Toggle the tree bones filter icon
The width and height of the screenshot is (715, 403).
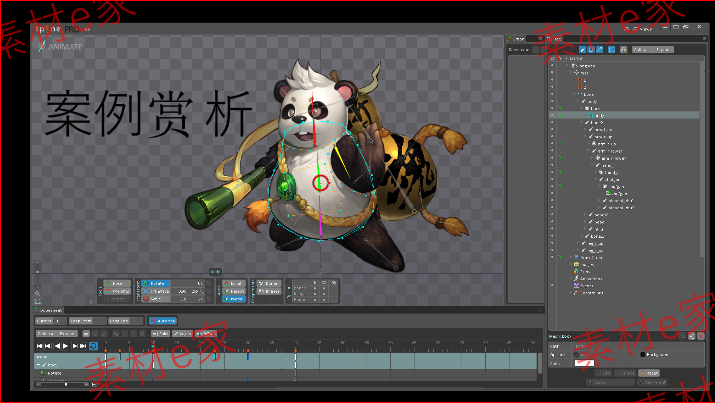click(582, 49)
